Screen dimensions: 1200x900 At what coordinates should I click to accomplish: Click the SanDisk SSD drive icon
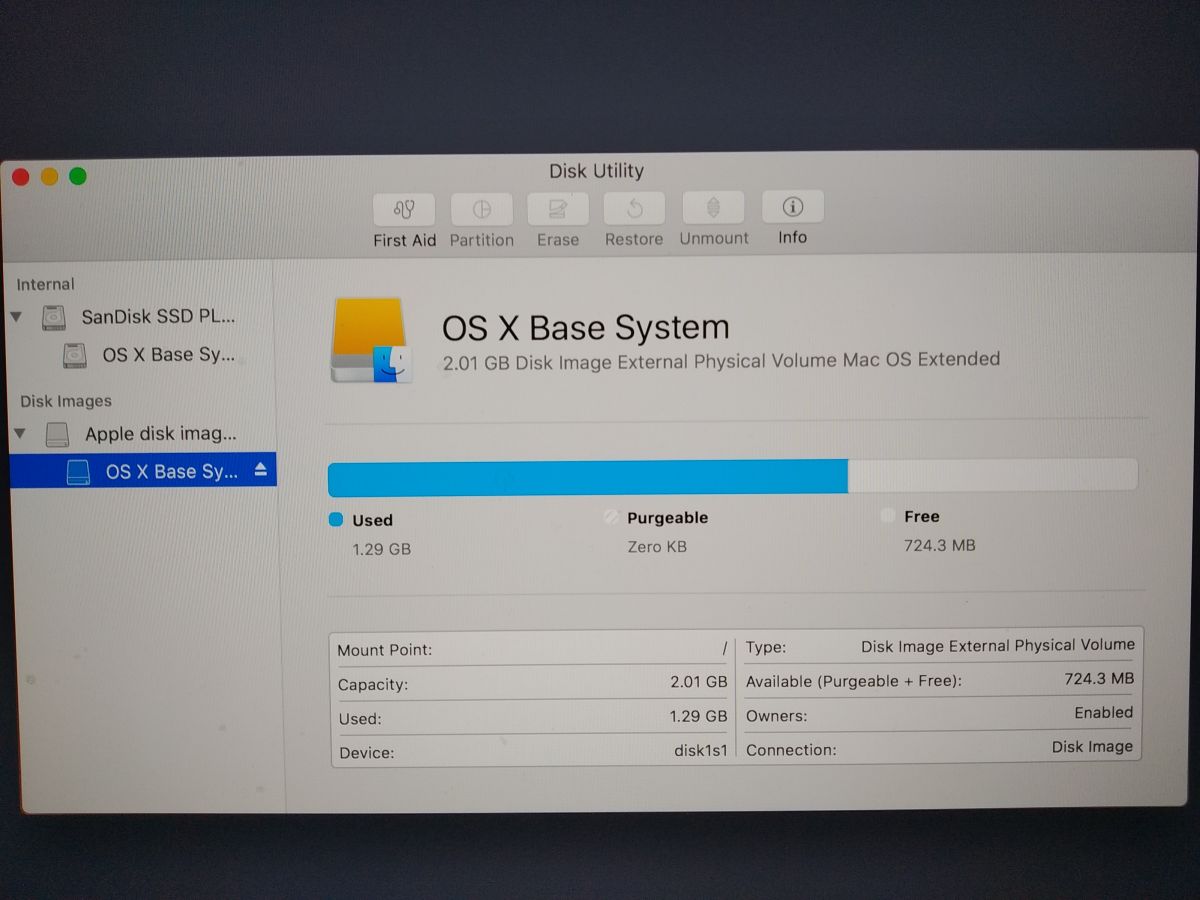[x=54, y=318]
